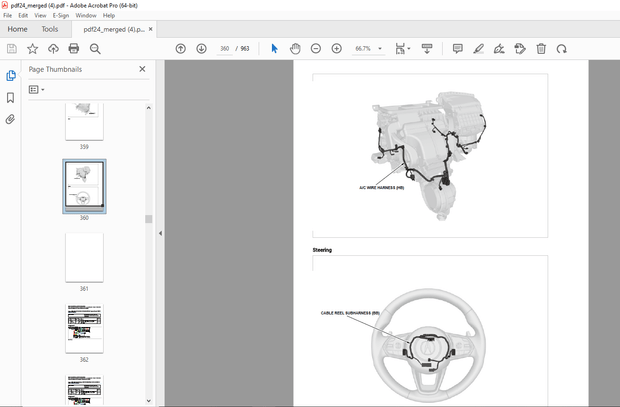The height and width of the screenshot is (407, 620).
Task: Choose the Selection arrow tool
Action: click(x=274, y=49)
